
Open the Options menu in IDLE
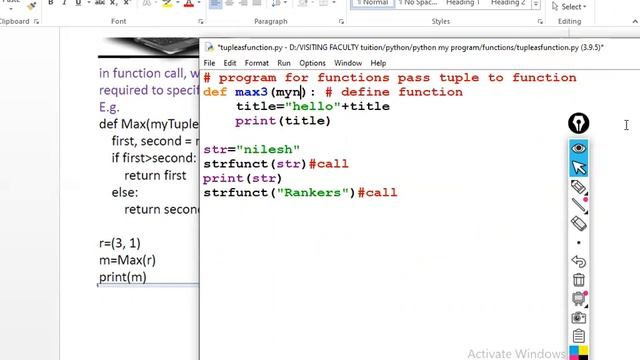[x=312, y=63]
